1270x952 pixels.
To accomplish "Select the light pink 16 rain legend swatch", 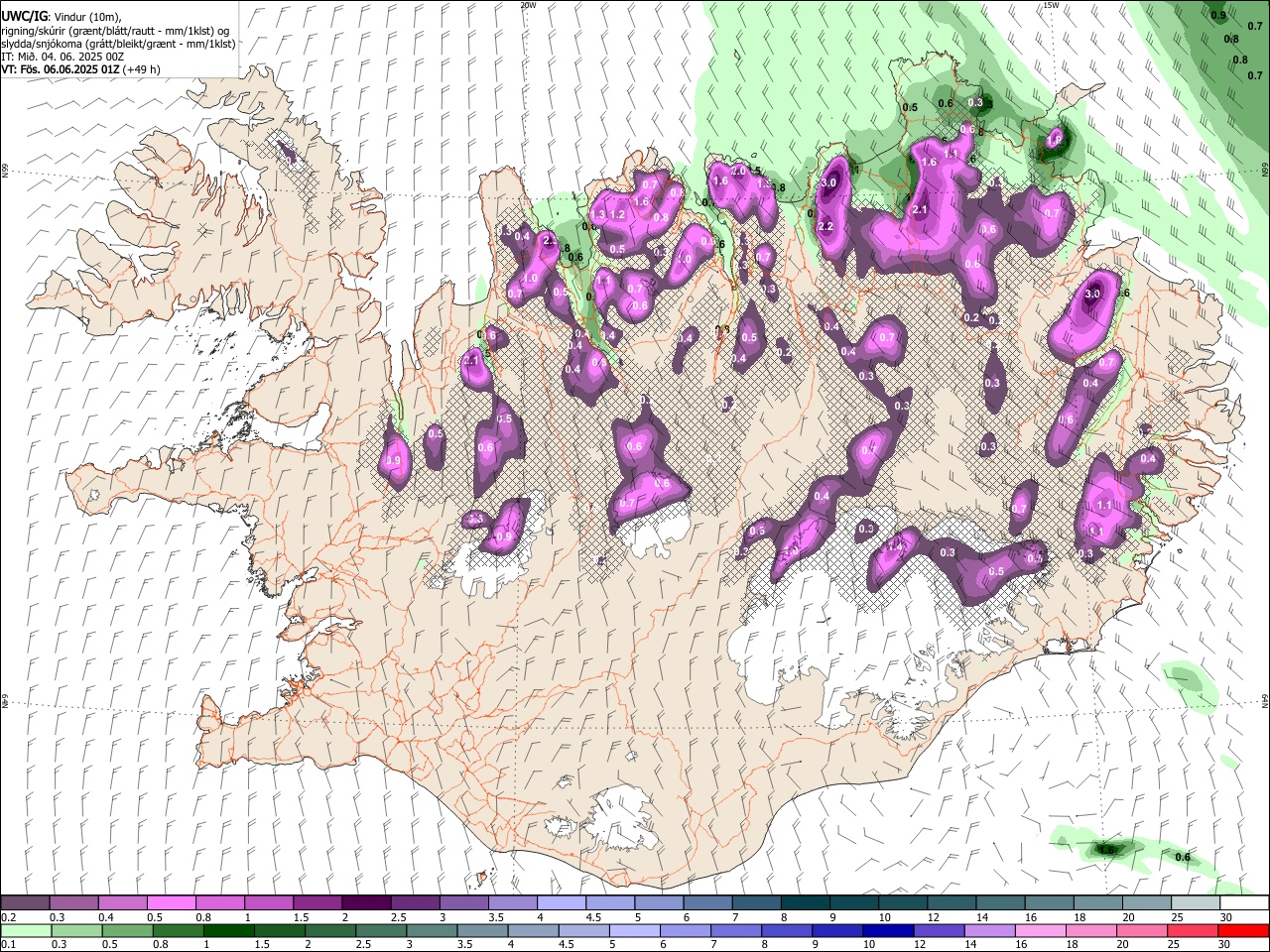I will 1041,931.
